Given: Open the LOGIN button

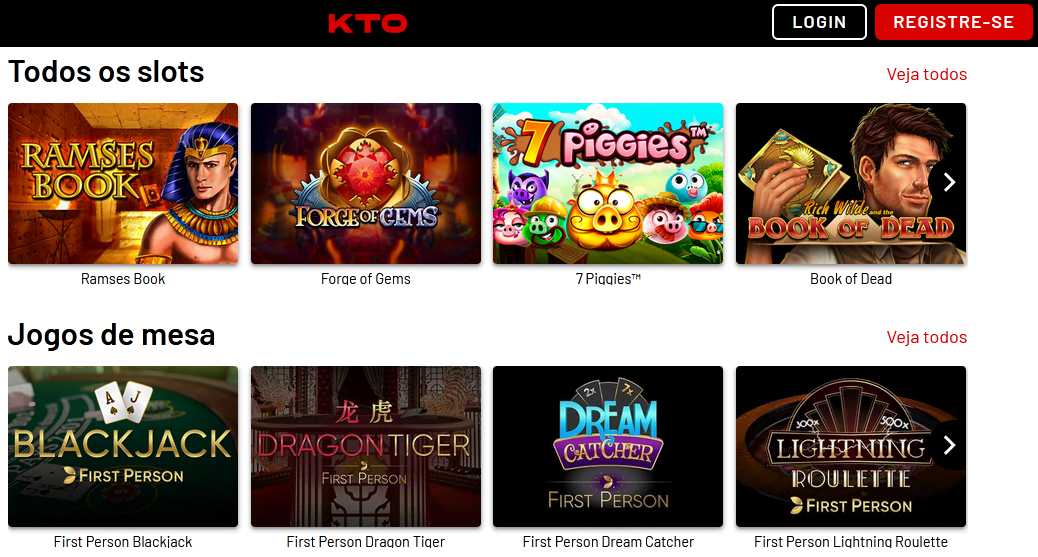Looking at the screenshot, I should pyautogui.click(x=819, y=22).
